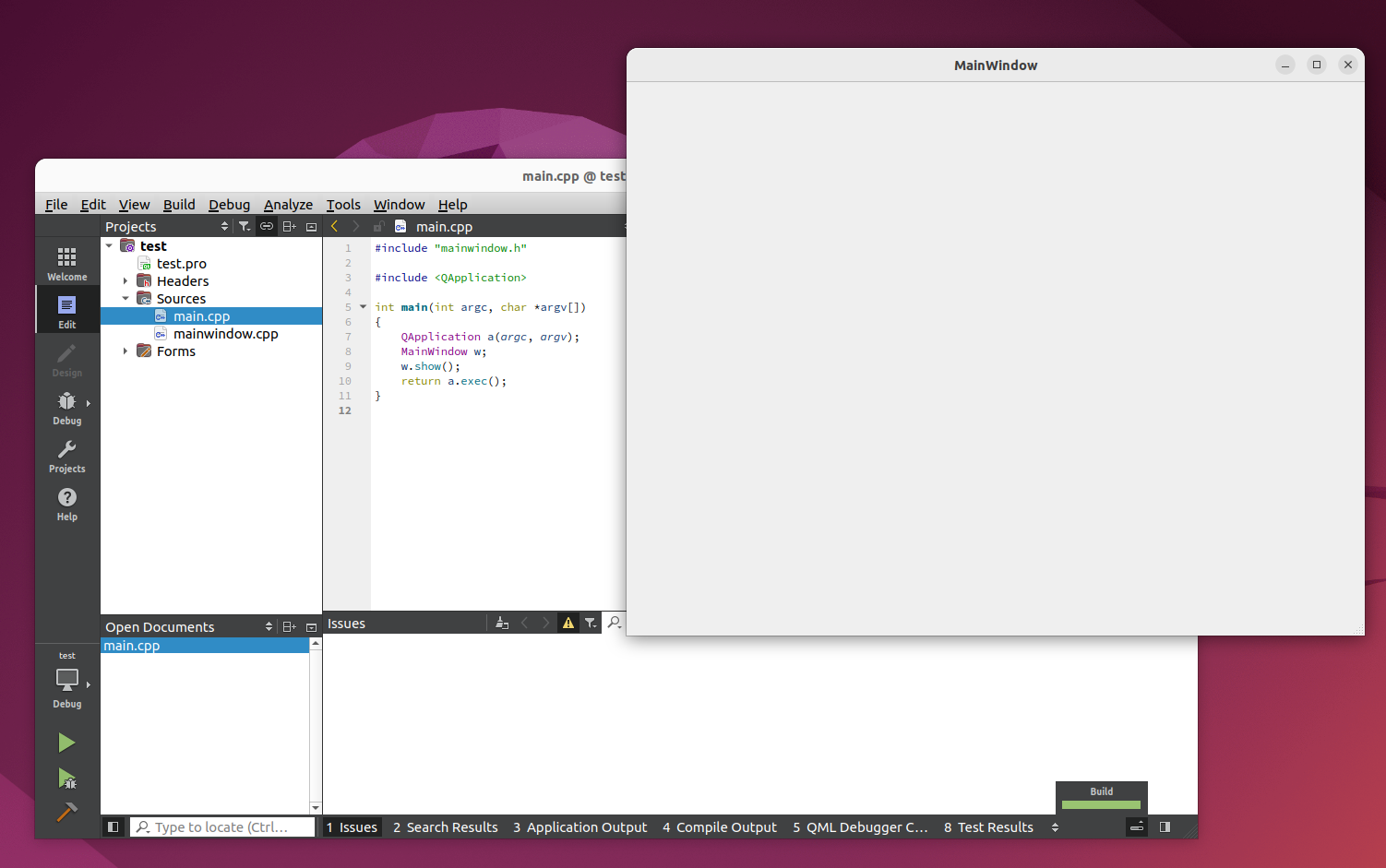Open the Welcome mode in the sidebar
Image resolution: width=1386 pixels, height=868 pixels.
66,263
